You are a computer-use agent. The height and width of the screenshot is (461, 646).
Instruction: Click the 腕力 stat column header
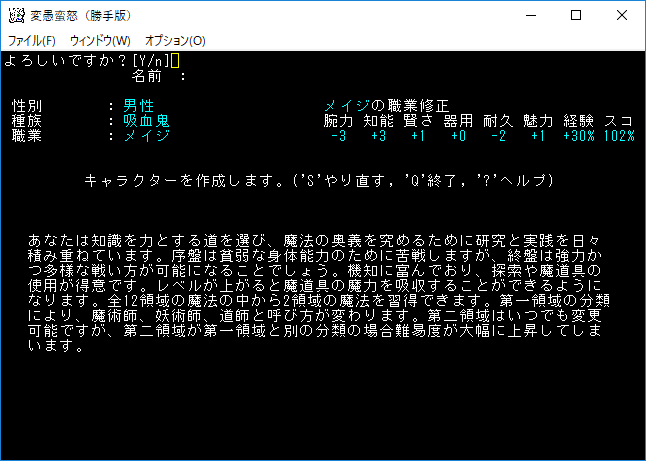pyautogui.click(x=338, y=120)
